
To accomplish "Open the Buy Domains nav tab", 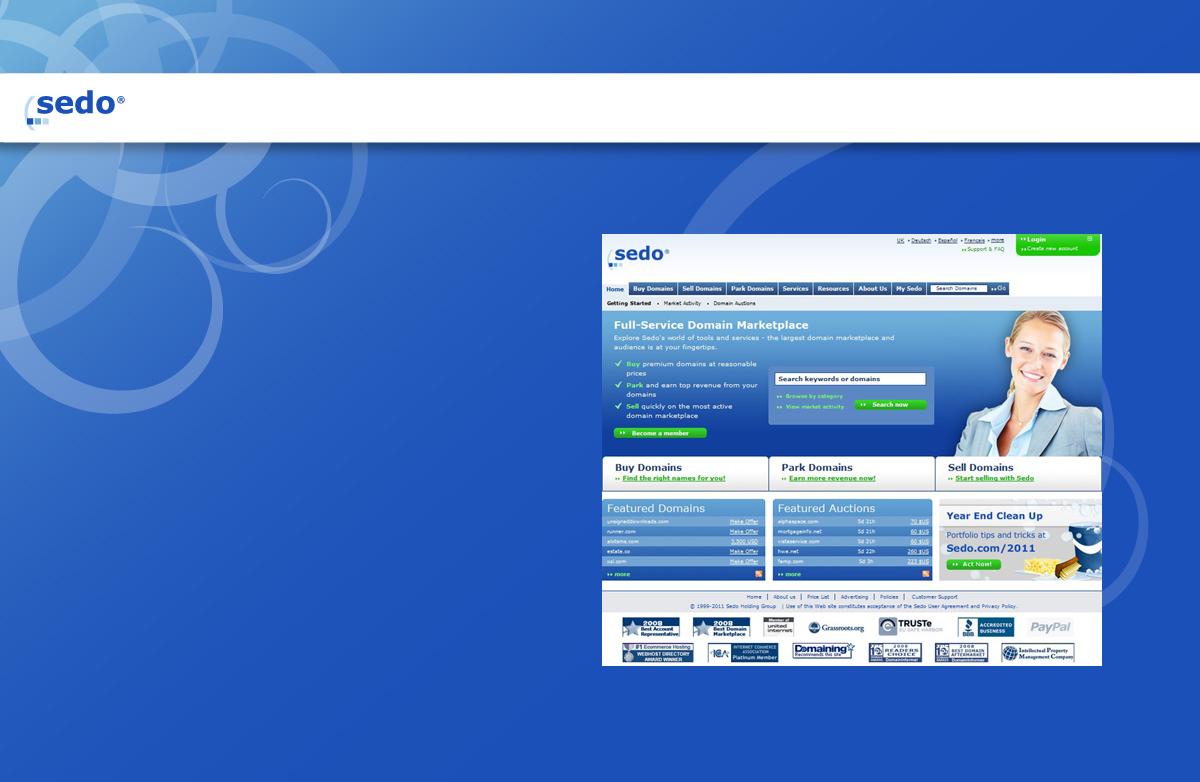I will tap(653, 289).
